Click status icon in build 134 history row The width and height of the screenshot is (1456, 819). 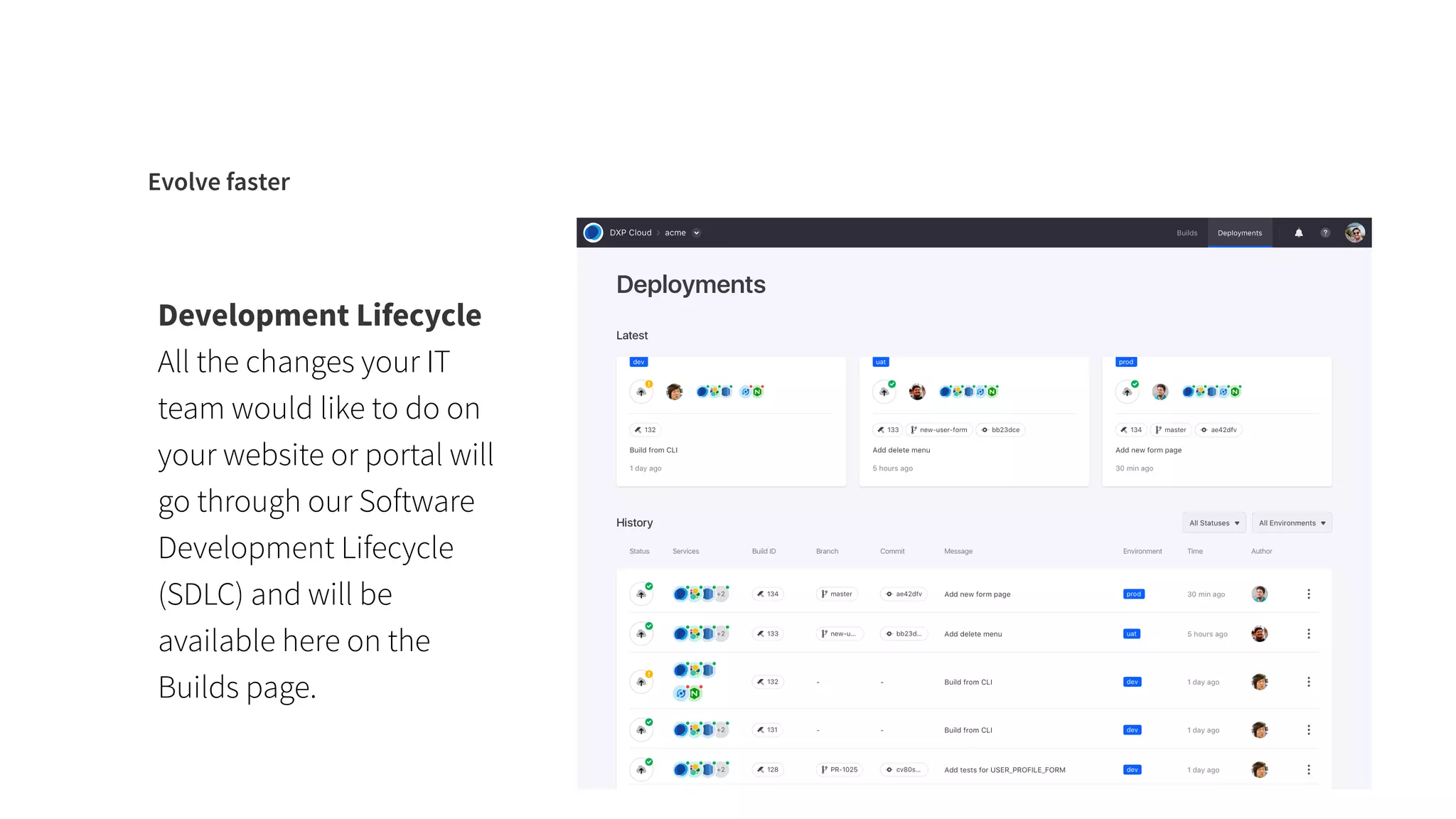tap(641, 594)
